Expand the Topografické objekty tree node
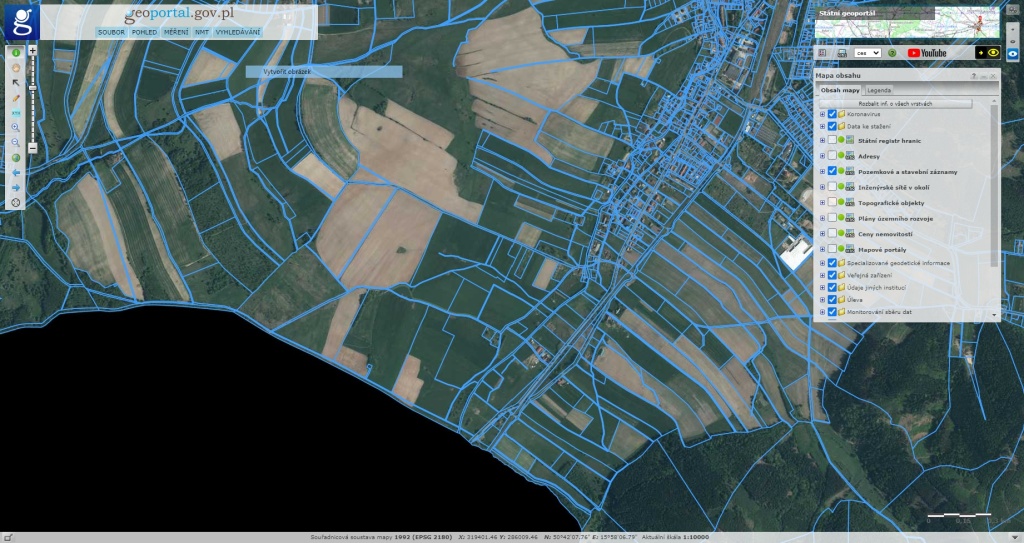This screenshot has height=543, width=1024. (822, 202)
